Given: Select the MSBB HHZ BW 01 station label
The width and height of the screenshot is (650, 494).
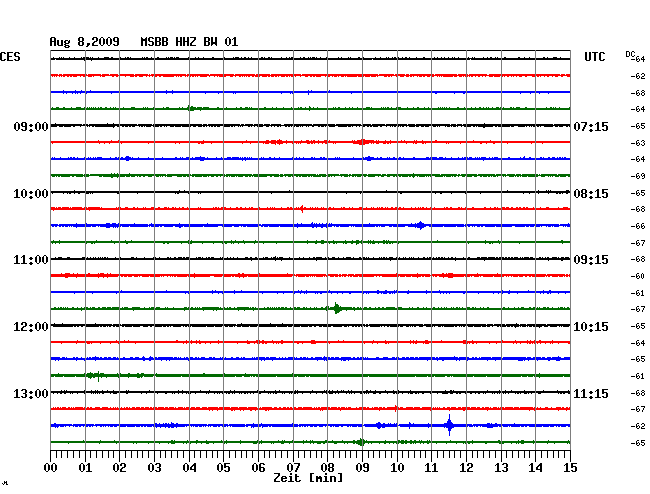Looking at the screenshot, I should point(189,42).
